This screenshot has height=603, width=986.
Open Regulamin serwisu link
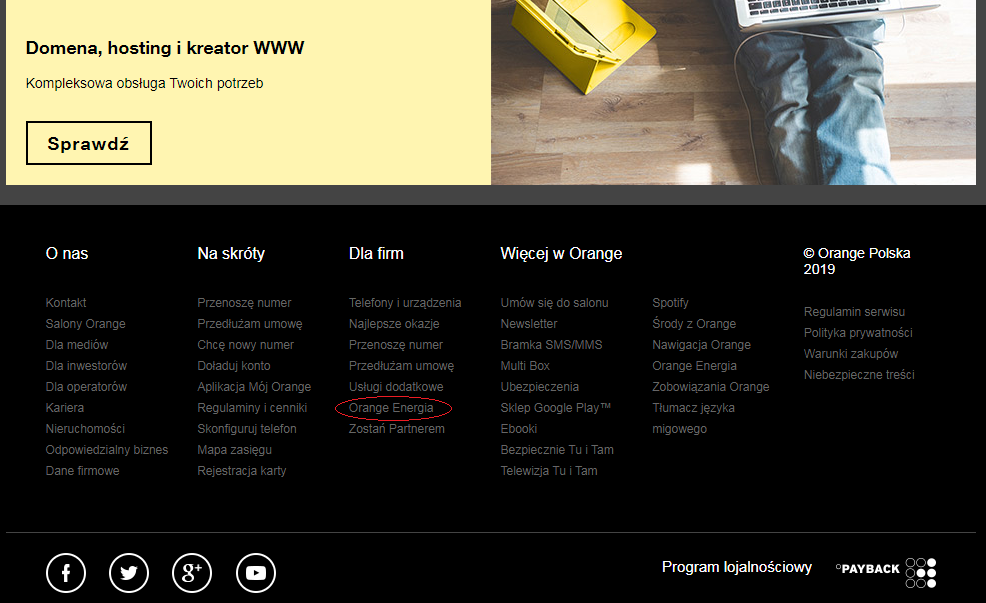pos(854,311)
